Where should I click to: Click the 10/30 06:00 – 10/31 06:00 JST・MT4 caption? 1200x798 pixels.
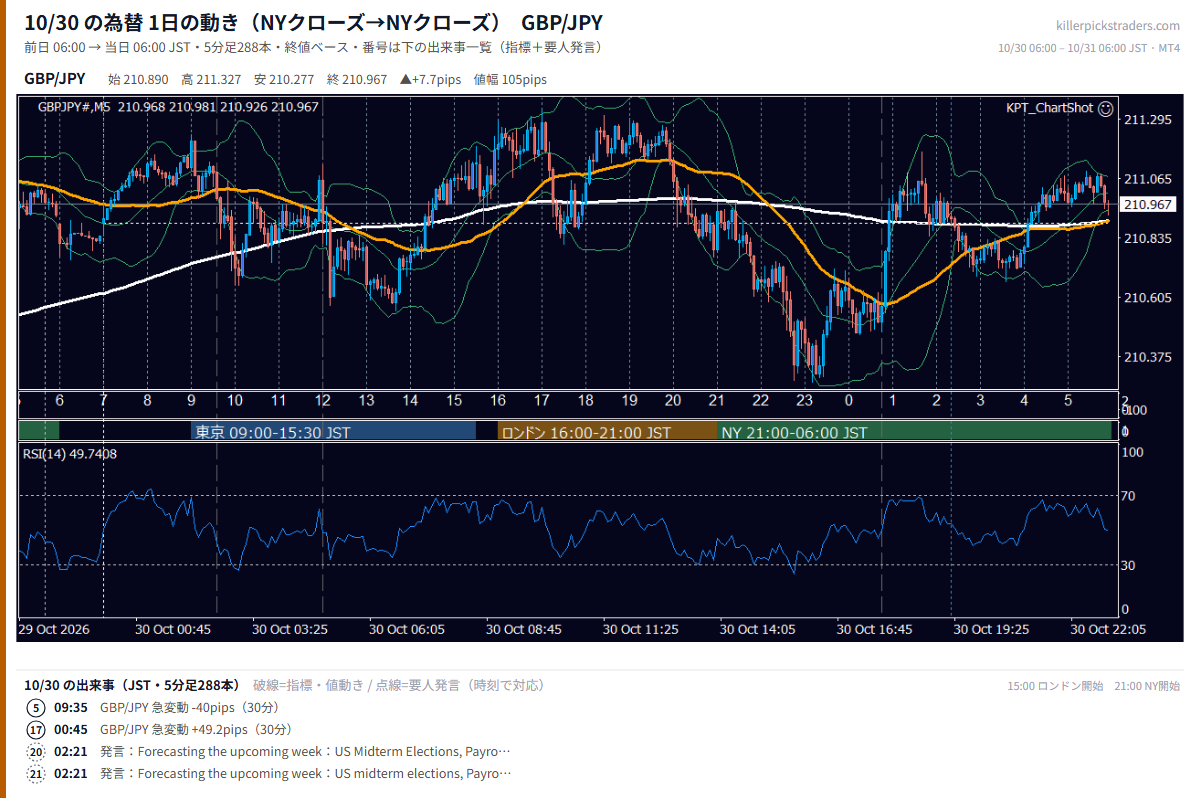click(x=1089, y=48)
